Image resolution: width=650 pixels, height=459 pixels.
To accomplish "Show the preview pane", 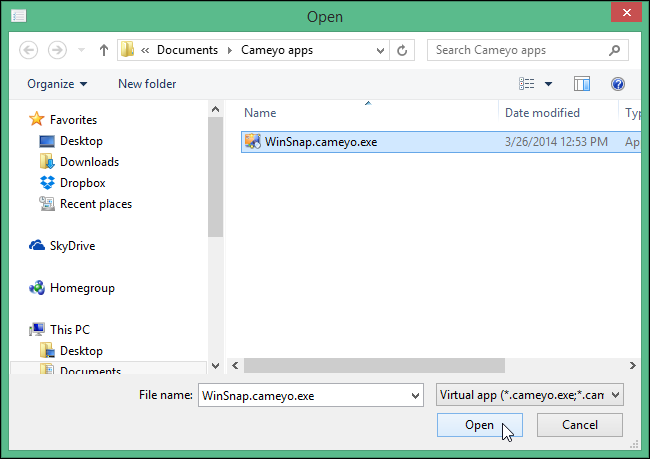I will click(x=582, y=84).
